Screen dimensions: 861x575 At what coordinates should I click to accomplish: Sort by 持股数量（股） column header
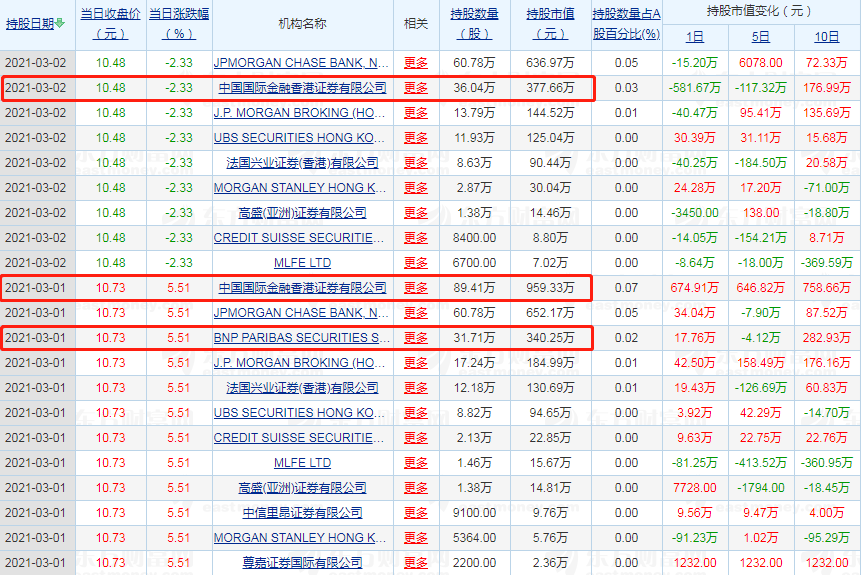474,24
